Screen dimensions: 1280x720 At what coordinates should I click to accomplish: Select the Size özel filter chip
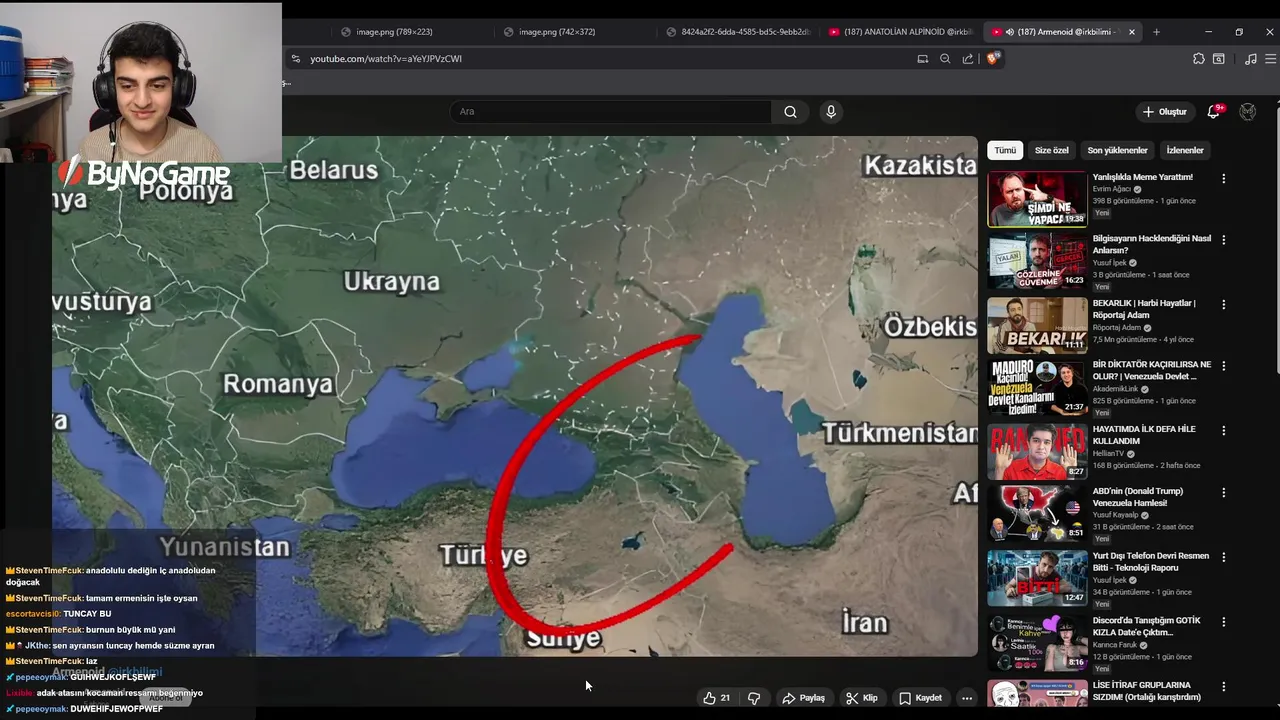(1051, 150)
